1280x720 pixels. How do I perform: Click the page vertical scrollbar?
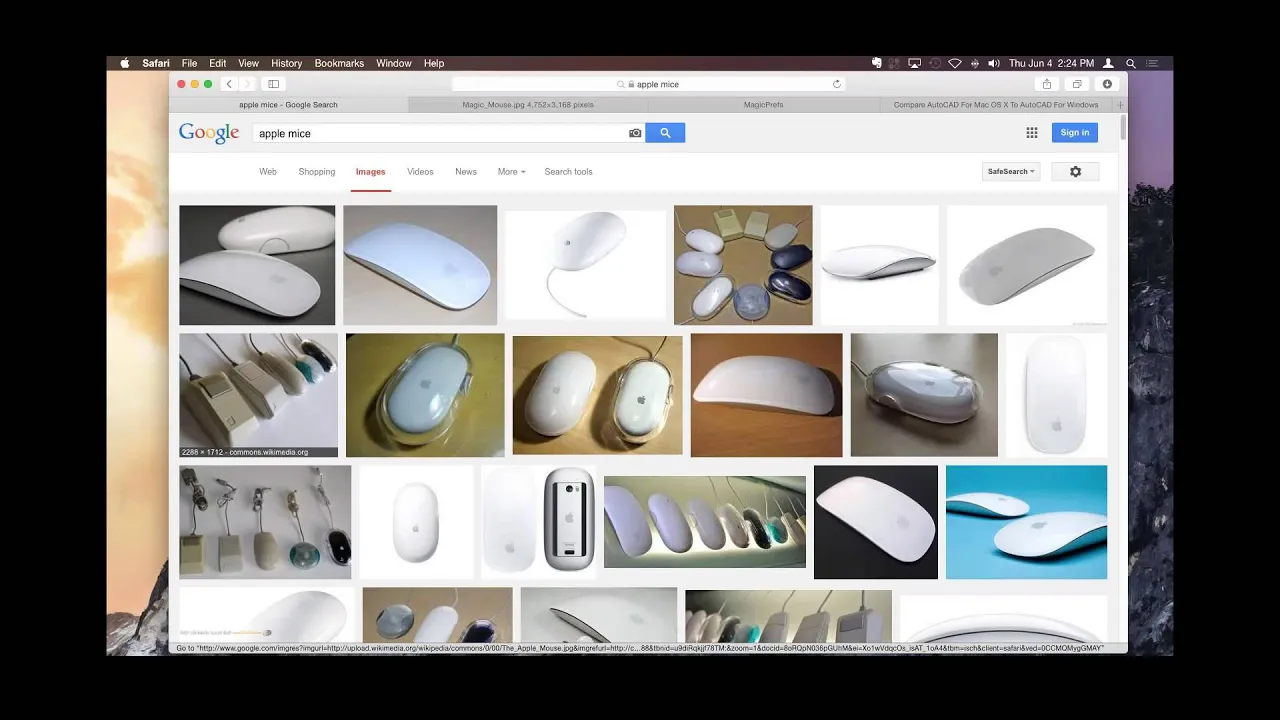click(1123, 128)
